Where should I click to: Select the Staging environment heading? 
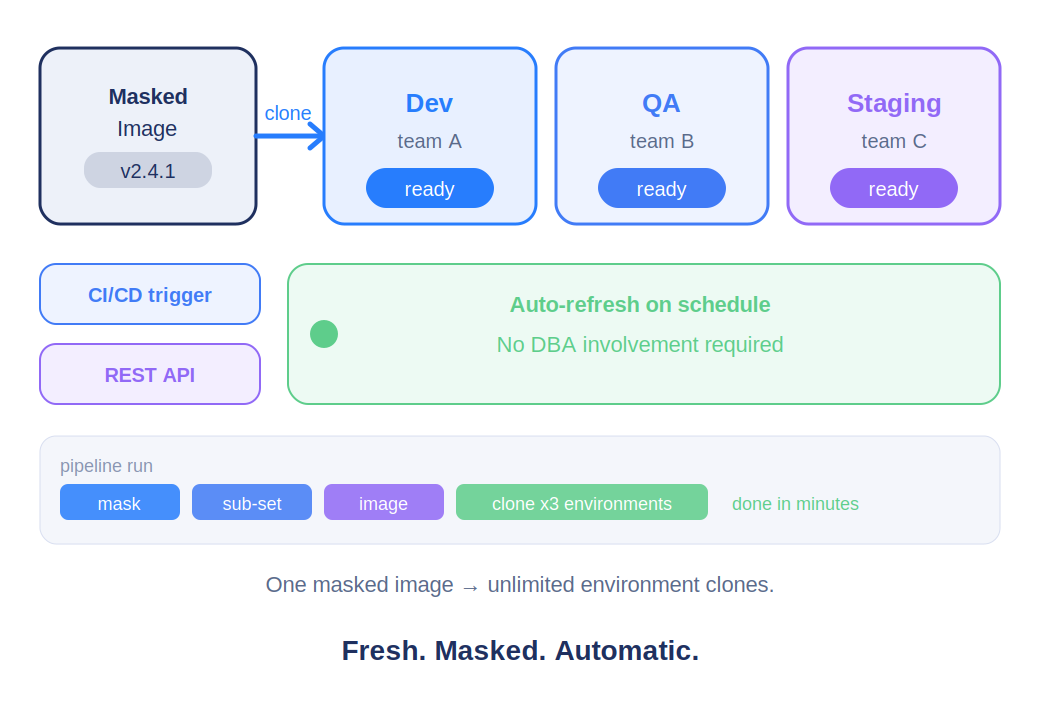894,103
